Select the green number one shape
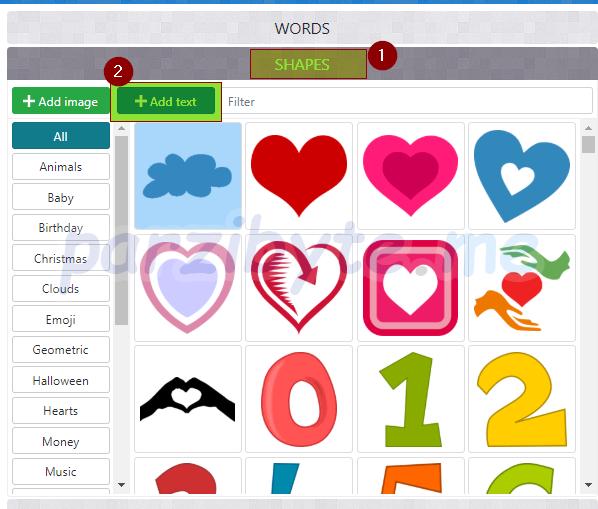This screenshot has width=598, height=509. click(x=411, y=399)
